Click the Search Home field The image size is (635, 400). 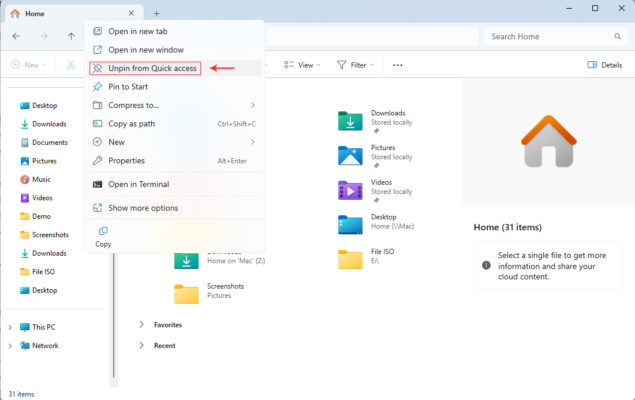(555, 36)
